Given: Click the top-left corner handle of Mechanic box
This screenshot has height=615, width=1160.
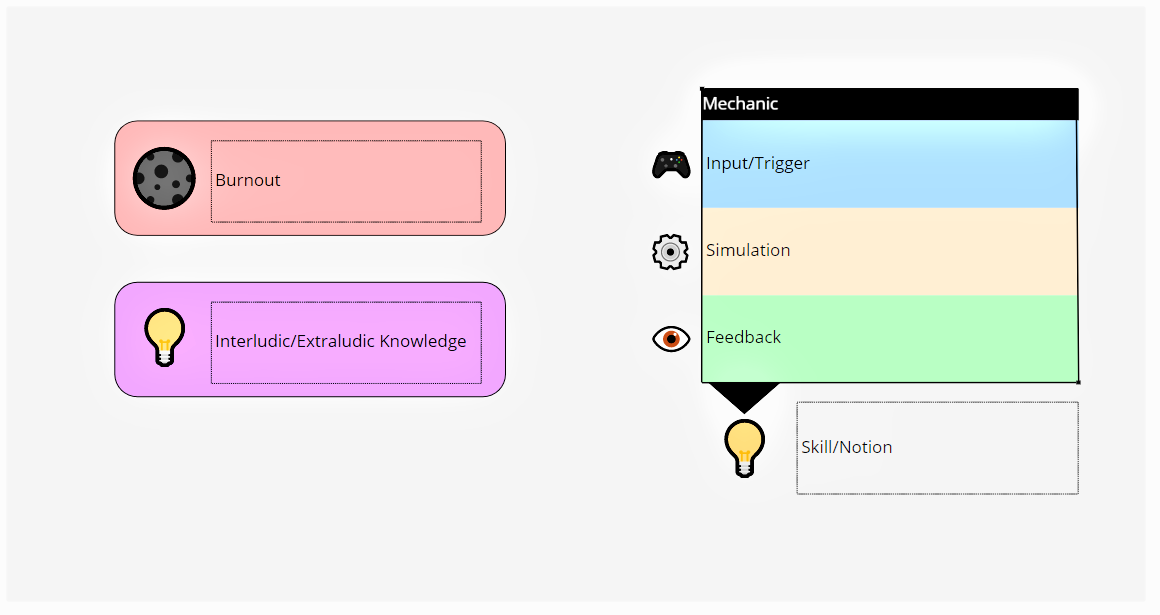Looking at the screenshot, I should pos(702,89).
